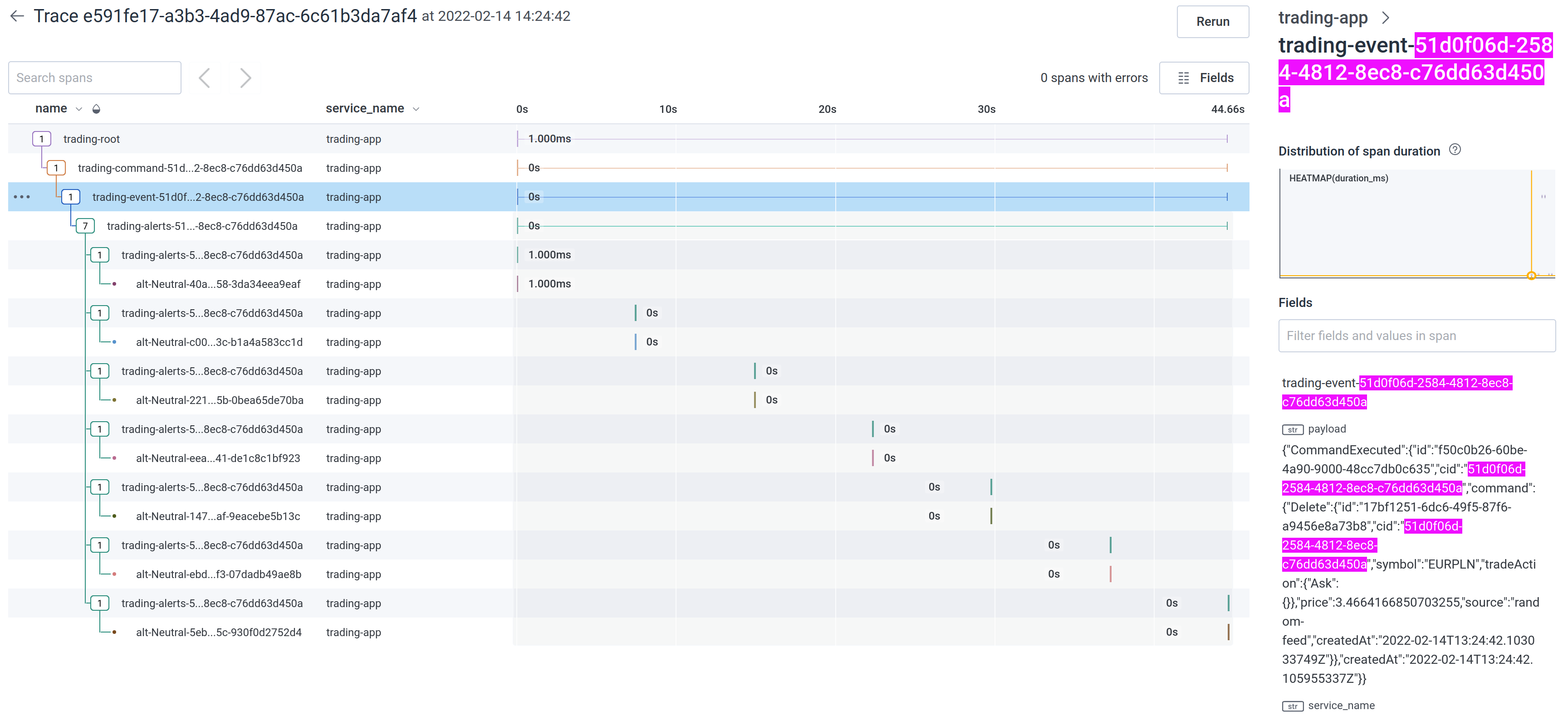Click the Search spans input box
The height and width of the screenshot is (725, 1568).
[94, 78]
